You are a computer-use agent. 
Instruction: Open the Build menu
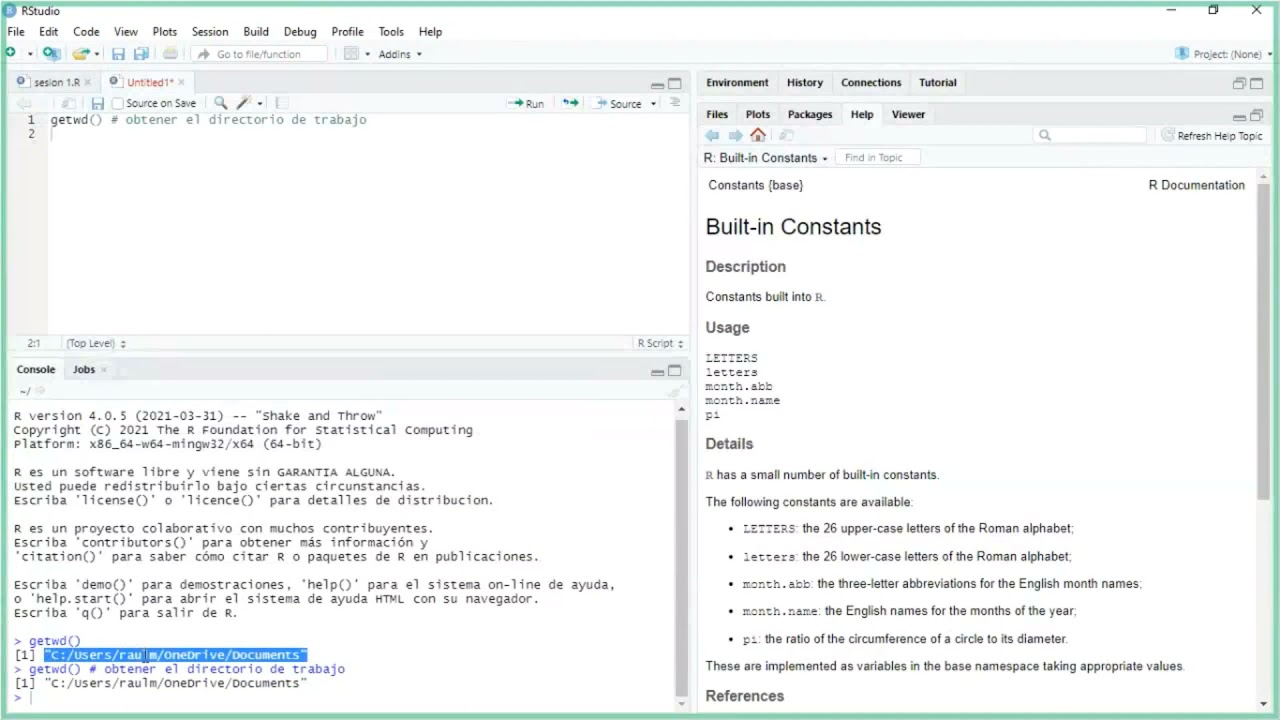click(256, 32)
